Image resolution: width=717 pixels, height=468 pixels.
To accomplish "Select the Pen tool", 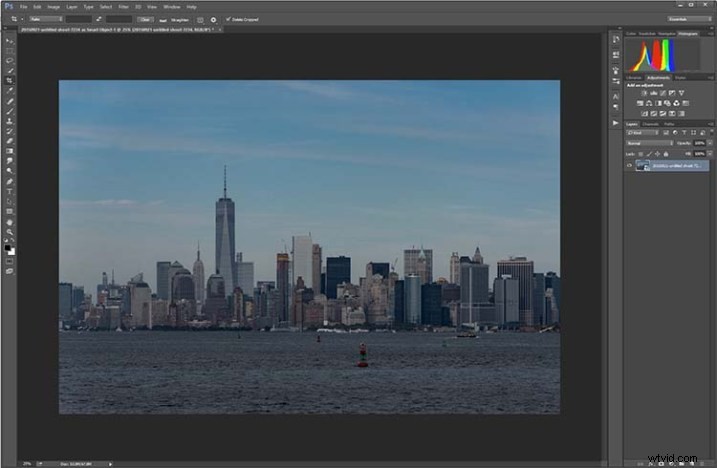I will 10,182.
